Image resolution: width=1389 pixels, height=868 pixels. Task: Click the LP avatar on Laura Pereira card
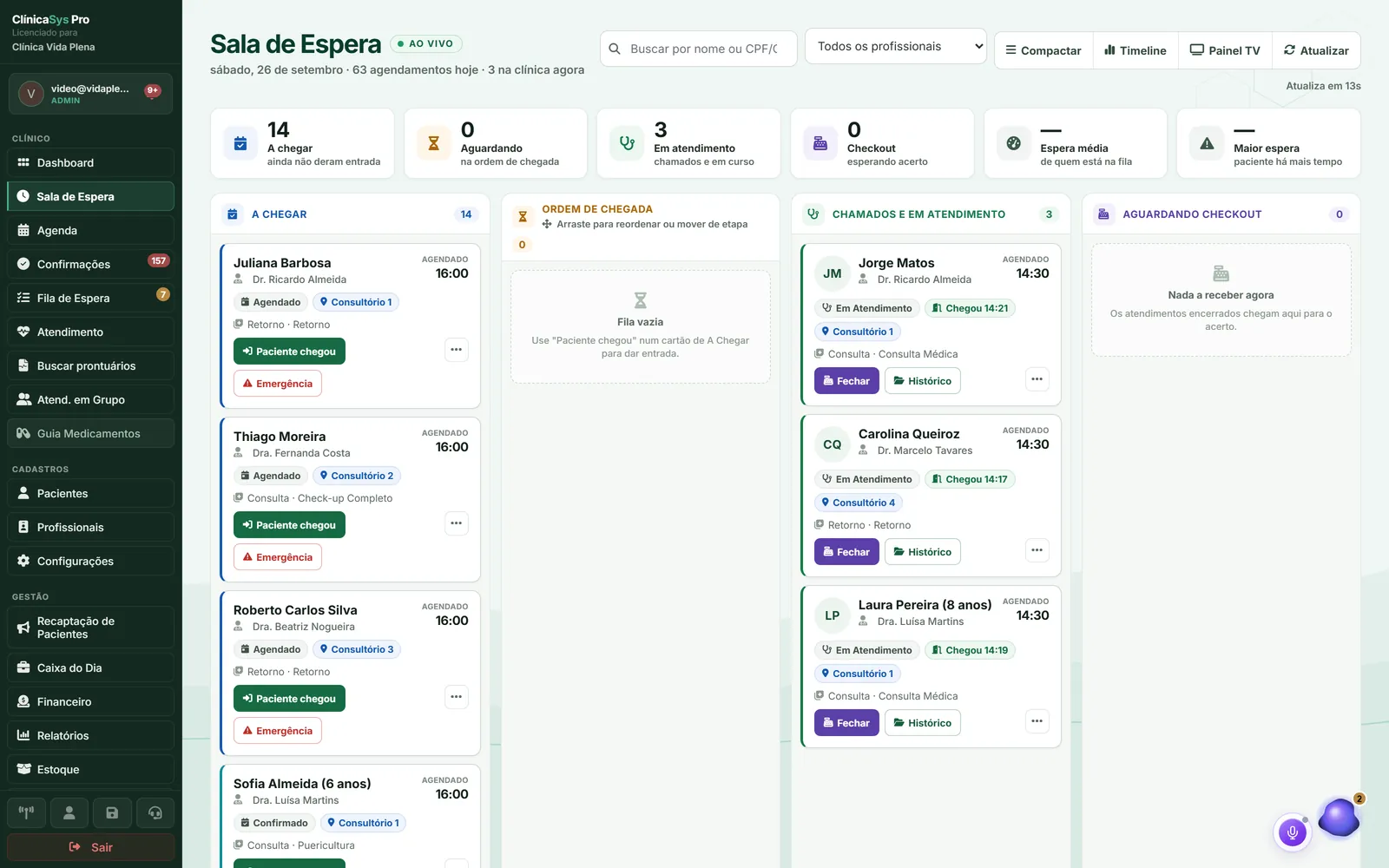click(832, 615)
